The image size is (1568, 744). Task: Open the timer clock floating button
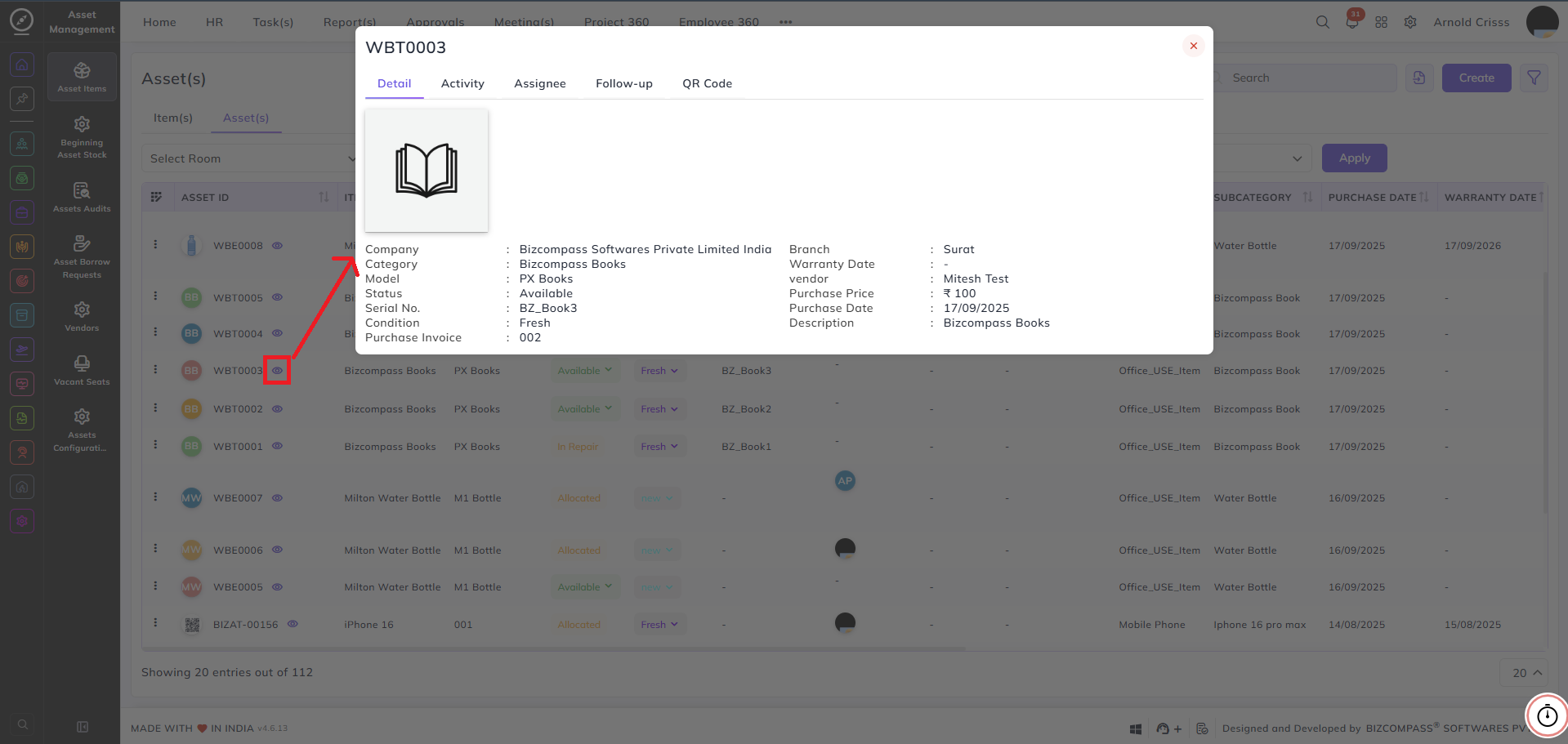pyautogui.click(x=1547, y=715)
